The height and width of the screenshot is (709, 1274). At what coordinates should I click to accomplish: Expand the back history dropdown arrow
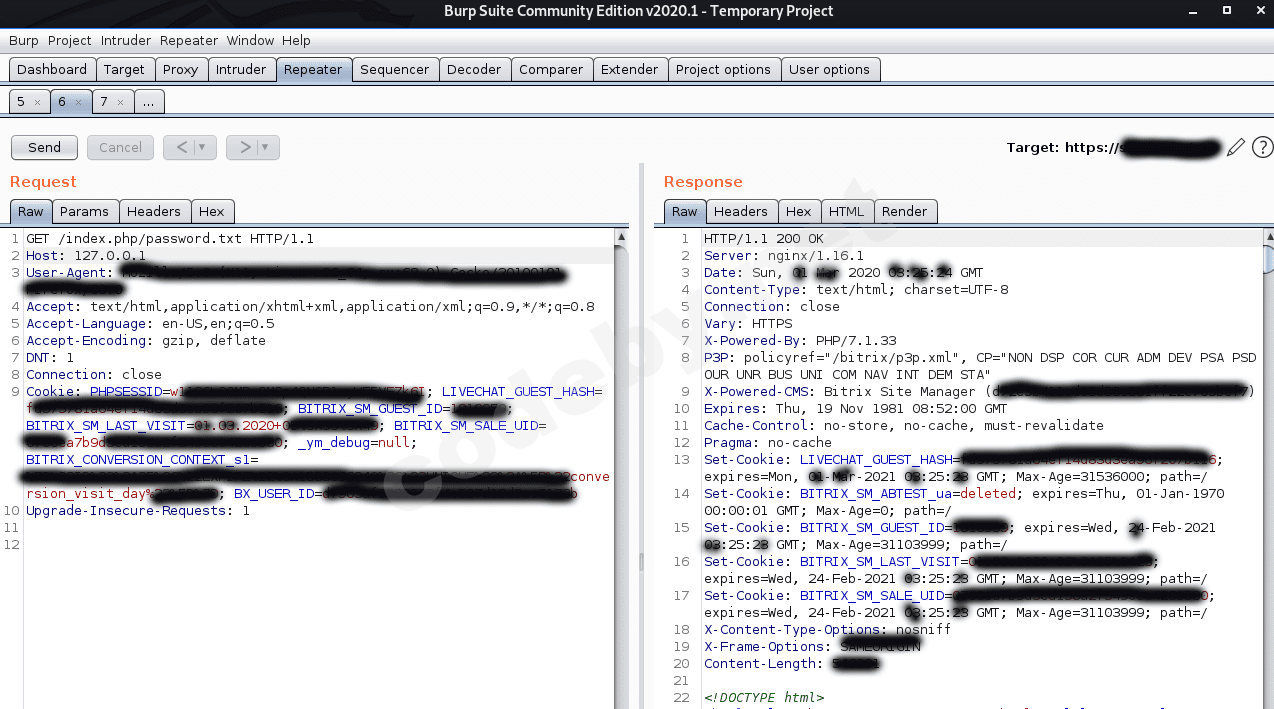tap(203, 147)
